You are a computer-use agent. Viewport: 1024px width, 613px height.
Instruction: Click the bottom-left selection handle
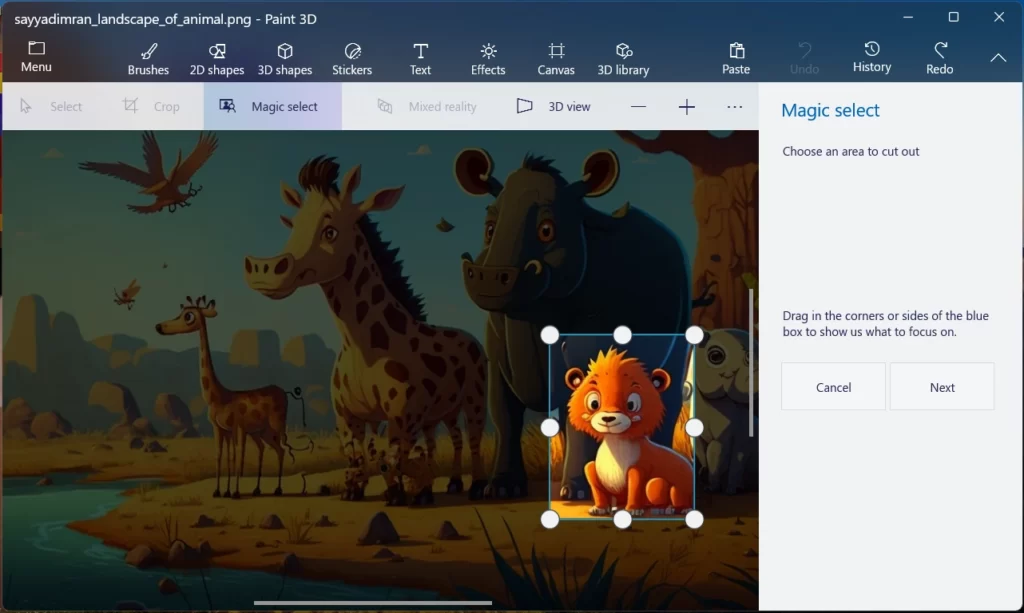550,520
